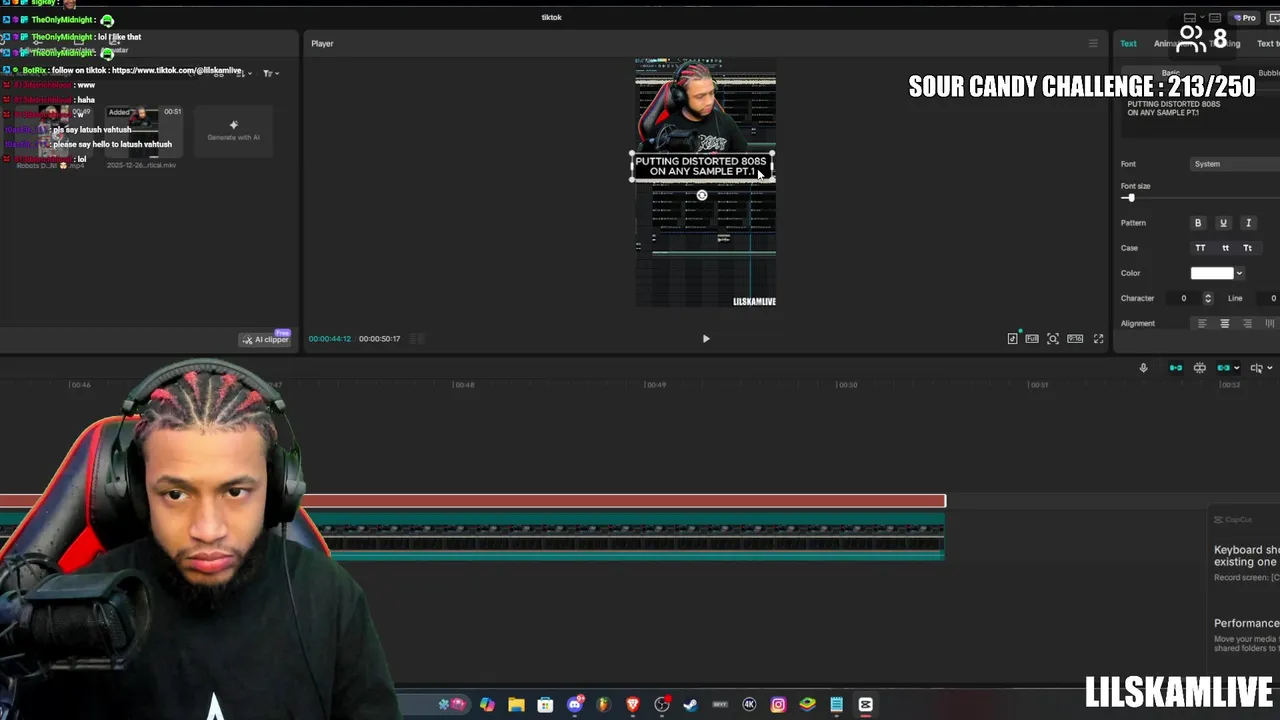
Task: Open the Player panel hamburger menu
Action: (1093, 44)
